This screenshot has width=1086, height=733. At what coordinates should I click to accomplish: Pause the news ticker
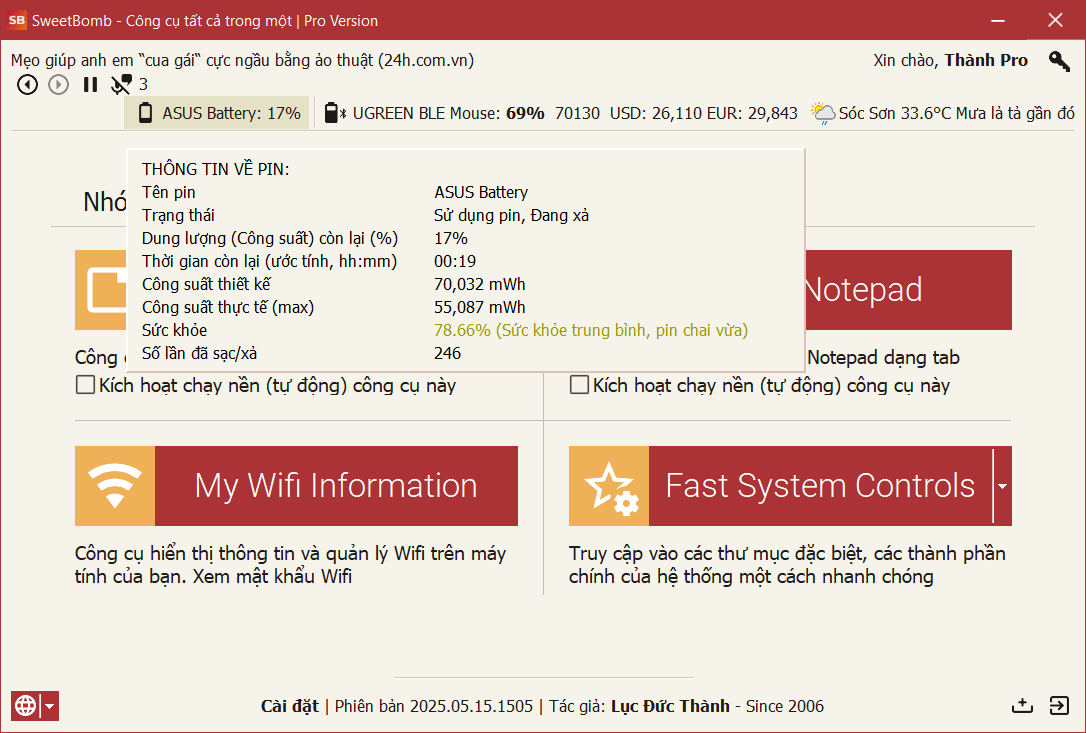(x=90, y=85)
